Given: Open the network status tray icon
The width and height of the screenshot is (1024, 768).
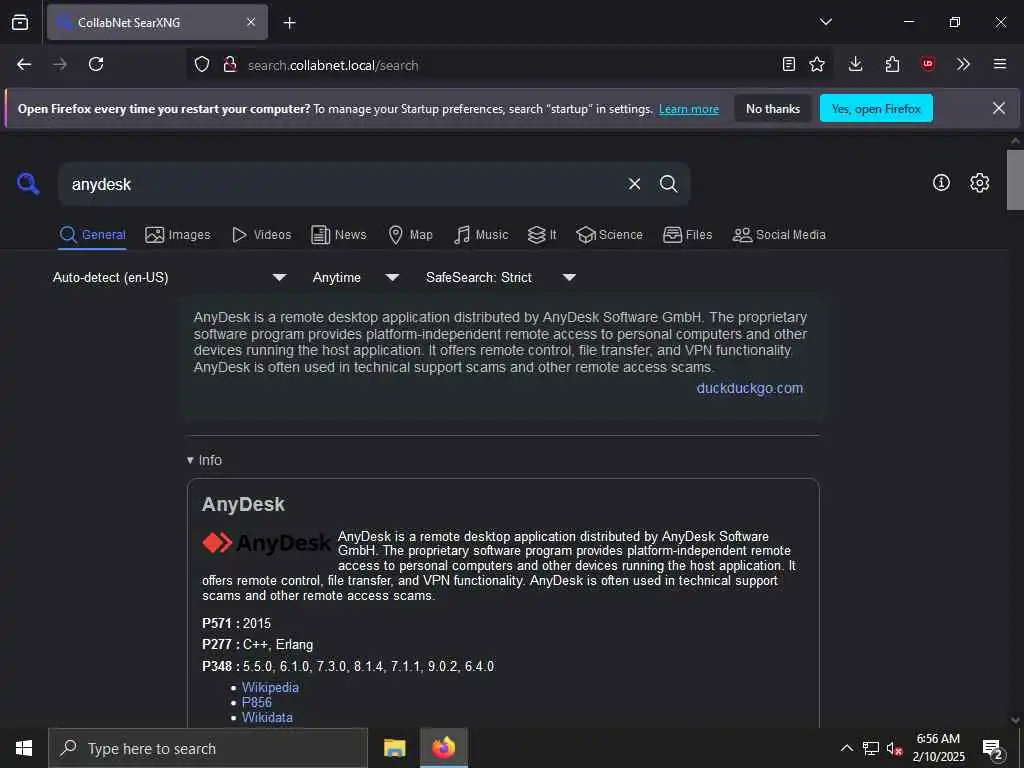Looking at the screenshot, I should [871, 748].
